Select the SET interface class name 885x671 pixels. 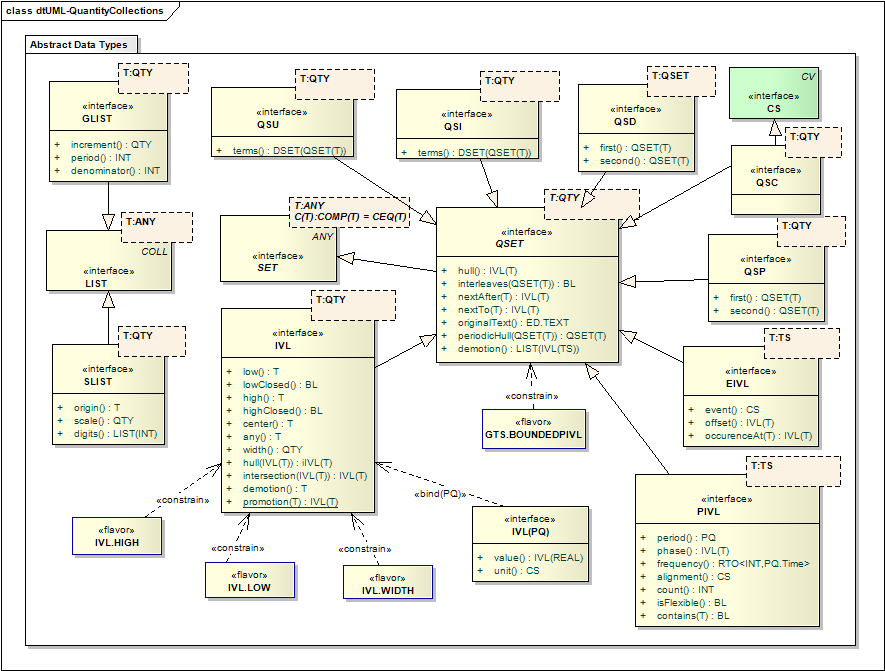click(268, 267)
